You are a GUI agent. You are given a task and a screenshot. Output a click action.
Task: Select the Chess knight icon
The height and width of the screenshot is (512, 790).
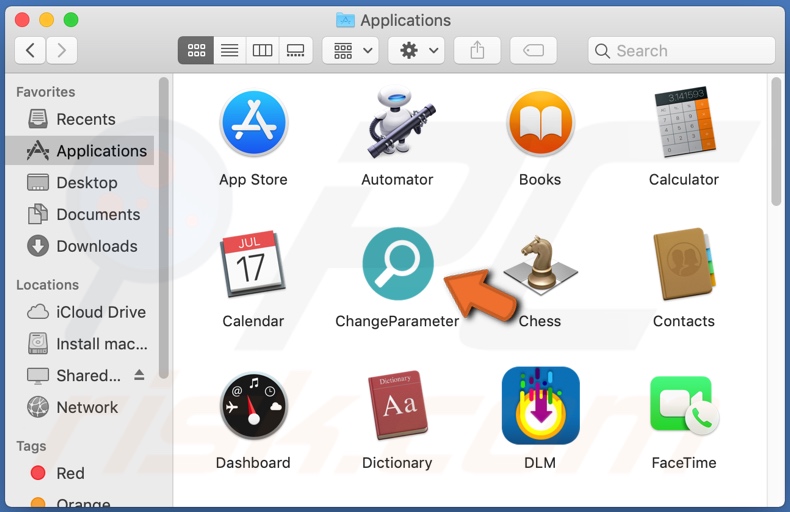pyautogui.click(x=541, y=266)
